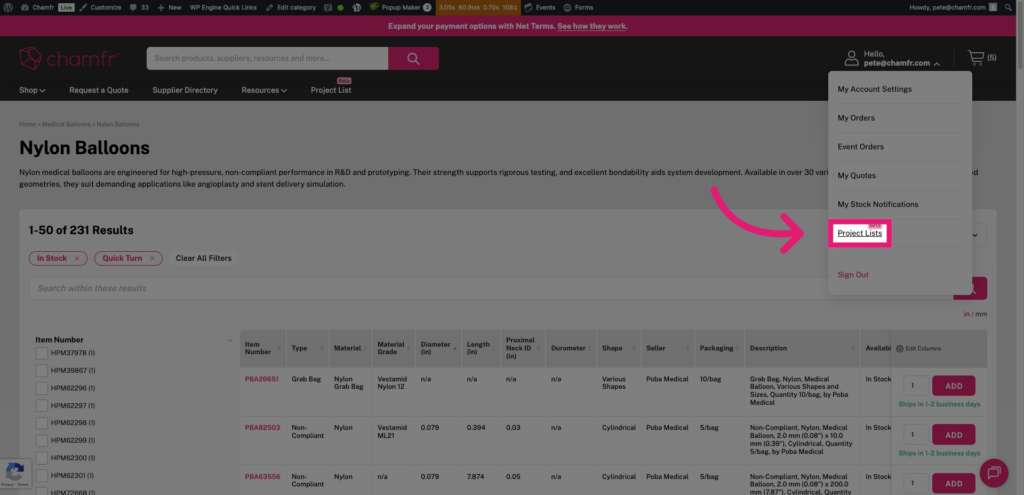Switch units to mm
The height and width of the screenshot is (495, 1024).
coord(981,314)
